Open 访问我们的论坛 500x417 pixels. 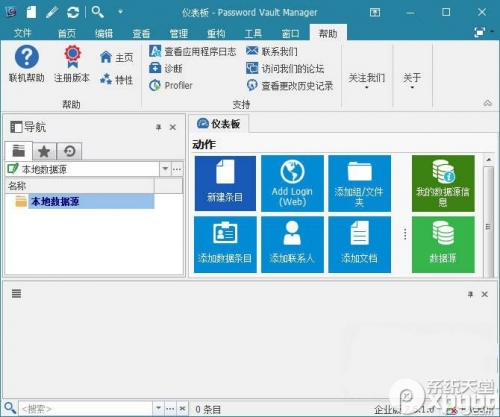[285, 68]
